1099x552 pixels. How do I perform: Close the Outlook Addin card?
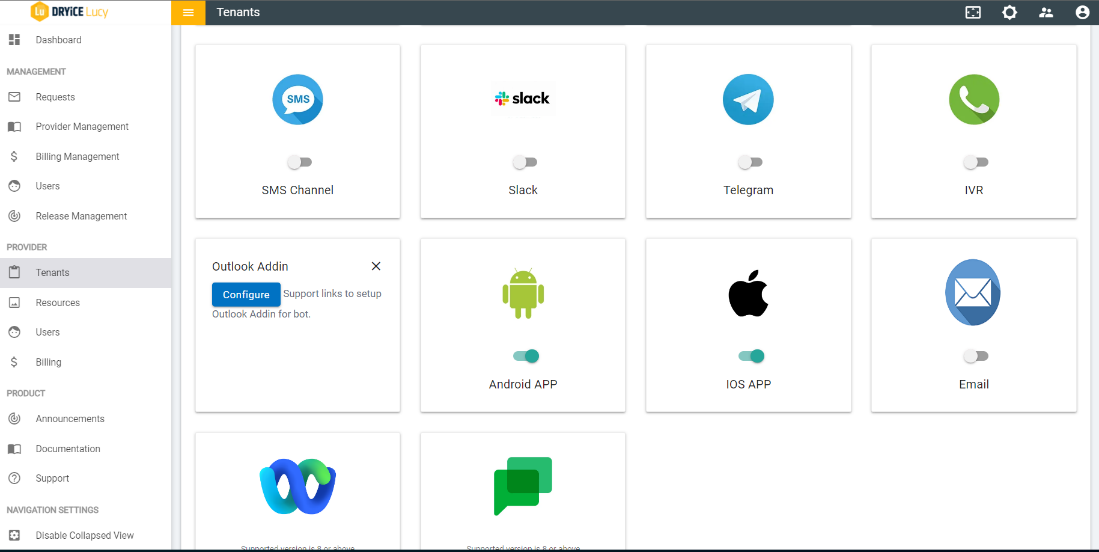[376, 266]
